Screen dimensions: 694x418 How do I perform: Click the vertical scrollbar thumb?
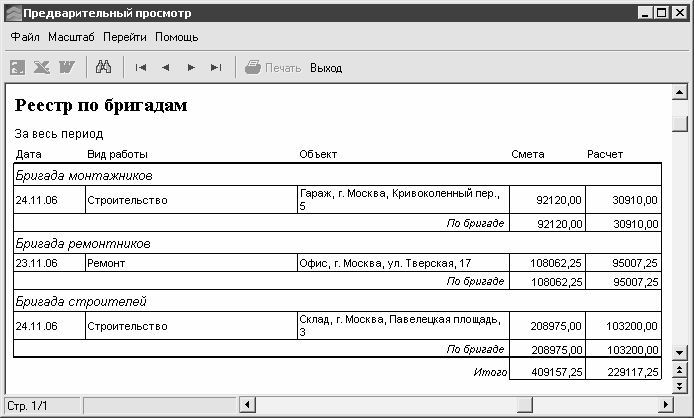click(x=680, y=123)
